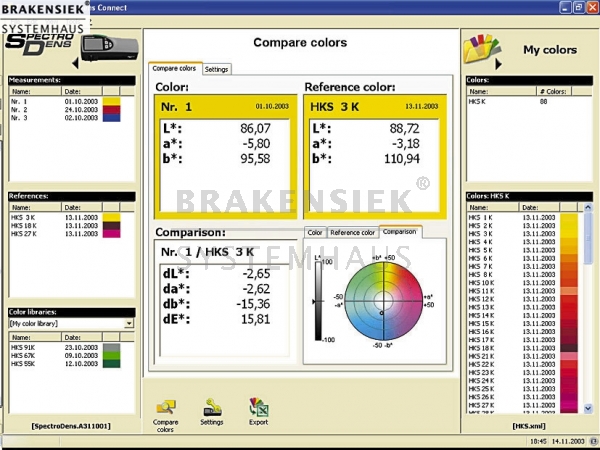600x450 pixels.
Task: Select HKS 24 K in HKS K list
Action: 523,381
